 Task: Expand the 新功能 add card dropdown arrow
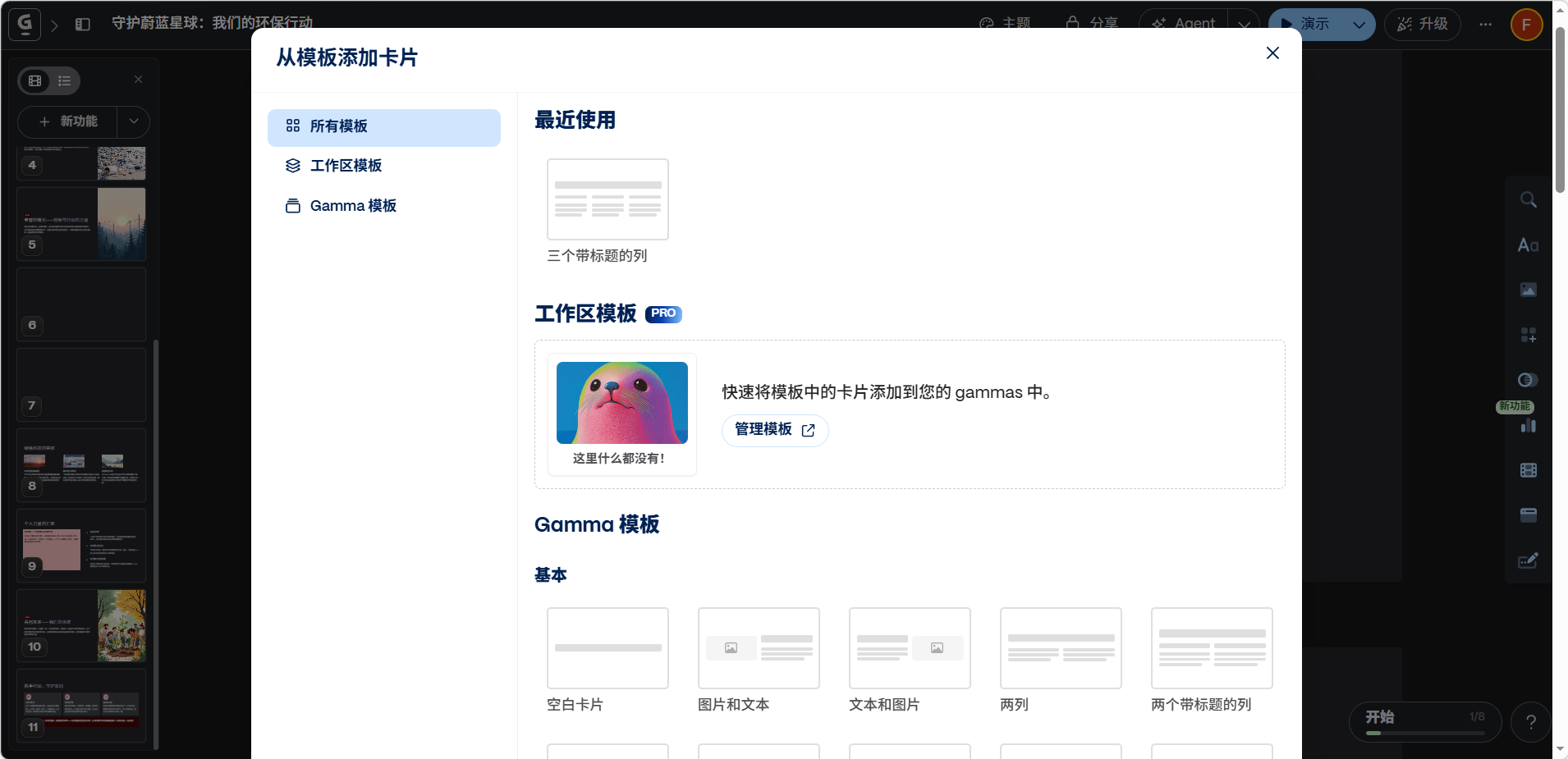(x=134, y=121)
